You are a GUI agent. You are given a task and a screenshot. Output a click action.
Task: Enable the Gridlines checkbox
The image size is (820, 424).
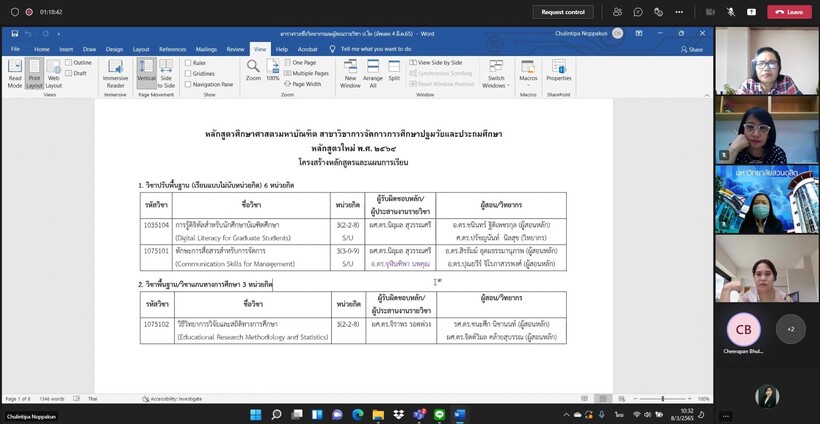(188, 74)
